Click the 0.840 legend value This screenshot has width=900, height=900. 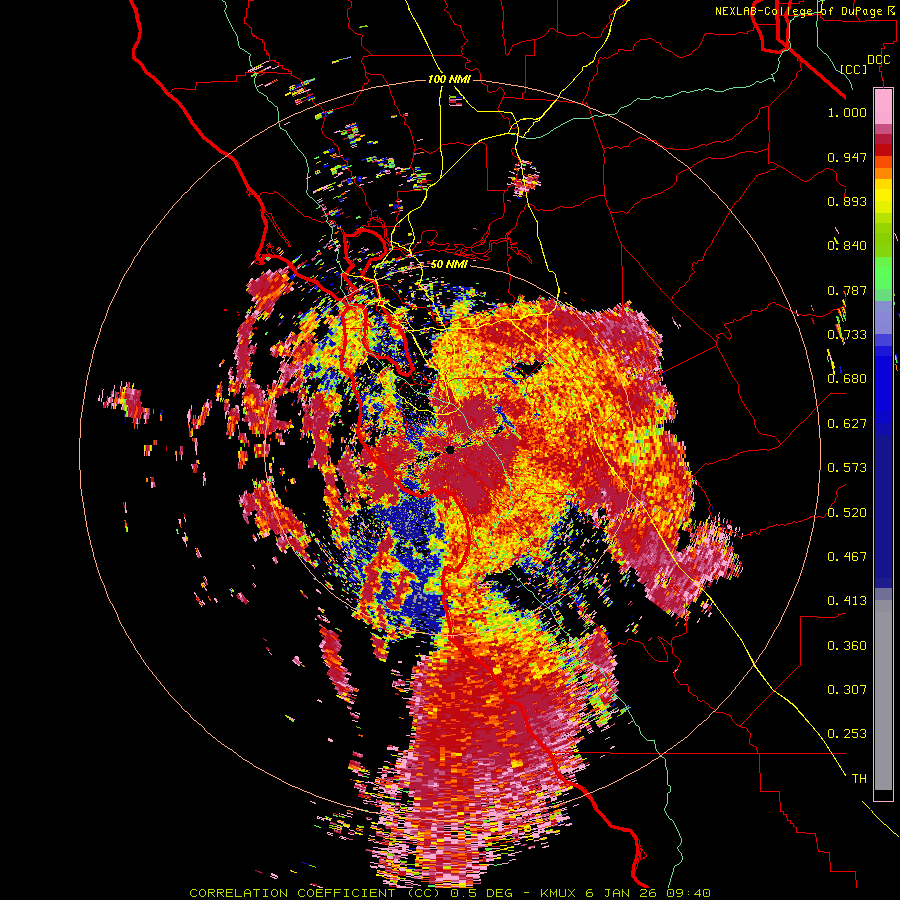coord(847,246)
